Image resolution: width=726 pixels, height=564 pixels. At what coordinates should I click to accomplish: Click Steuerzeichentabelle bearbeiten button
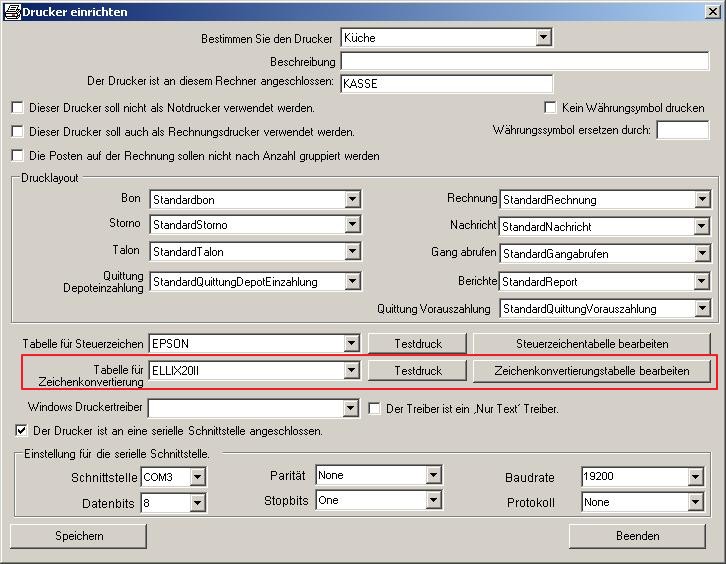pos(592,344)
